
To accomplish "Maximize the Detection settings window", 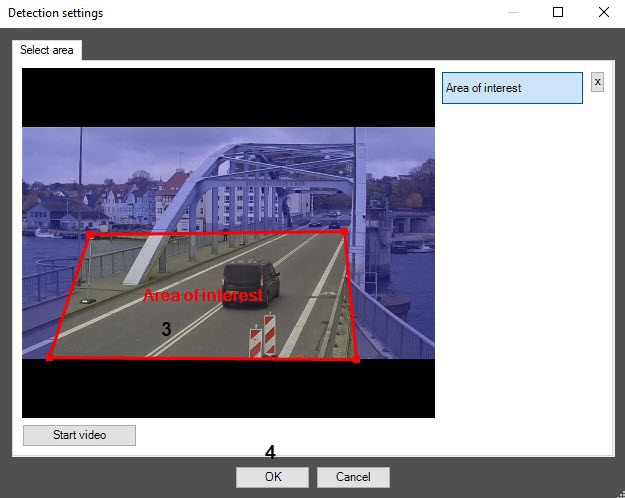I will 558,13.
